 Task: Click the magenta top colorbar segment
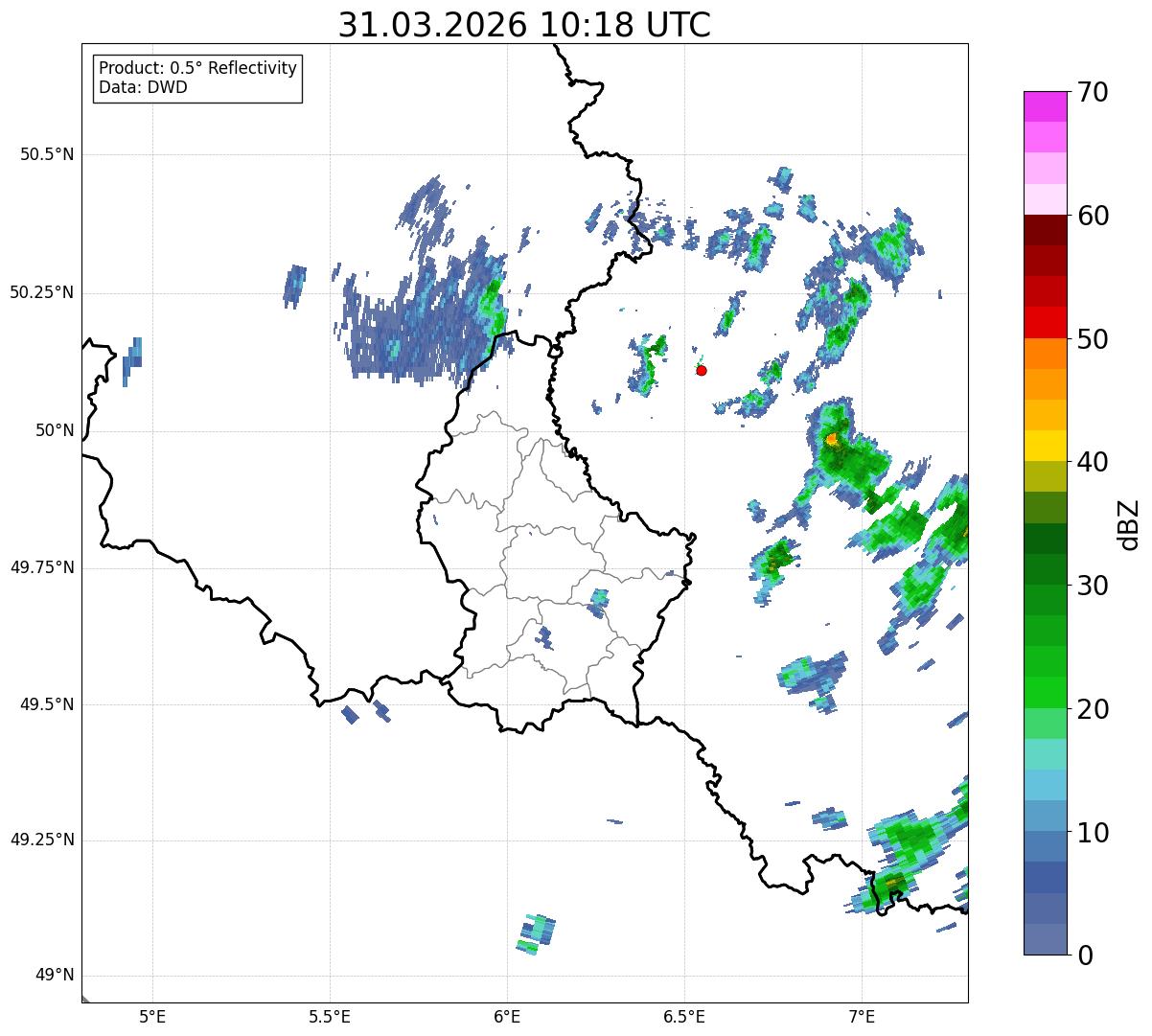1046,106
